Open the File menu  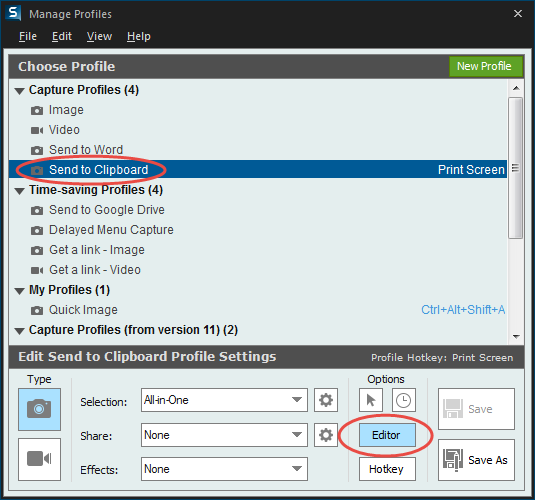pos(28,36)
